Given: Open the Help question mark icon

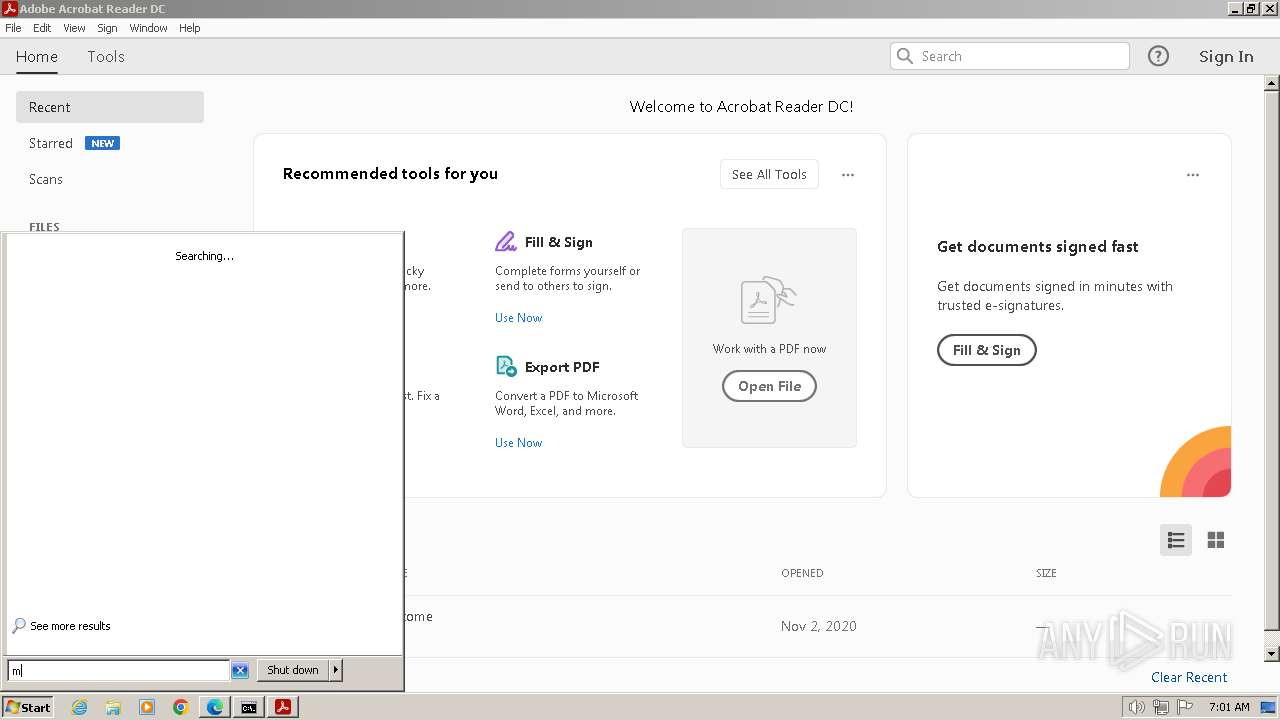Looking at the screenshot, I should pyautogui.click(x=1158, y=56).
